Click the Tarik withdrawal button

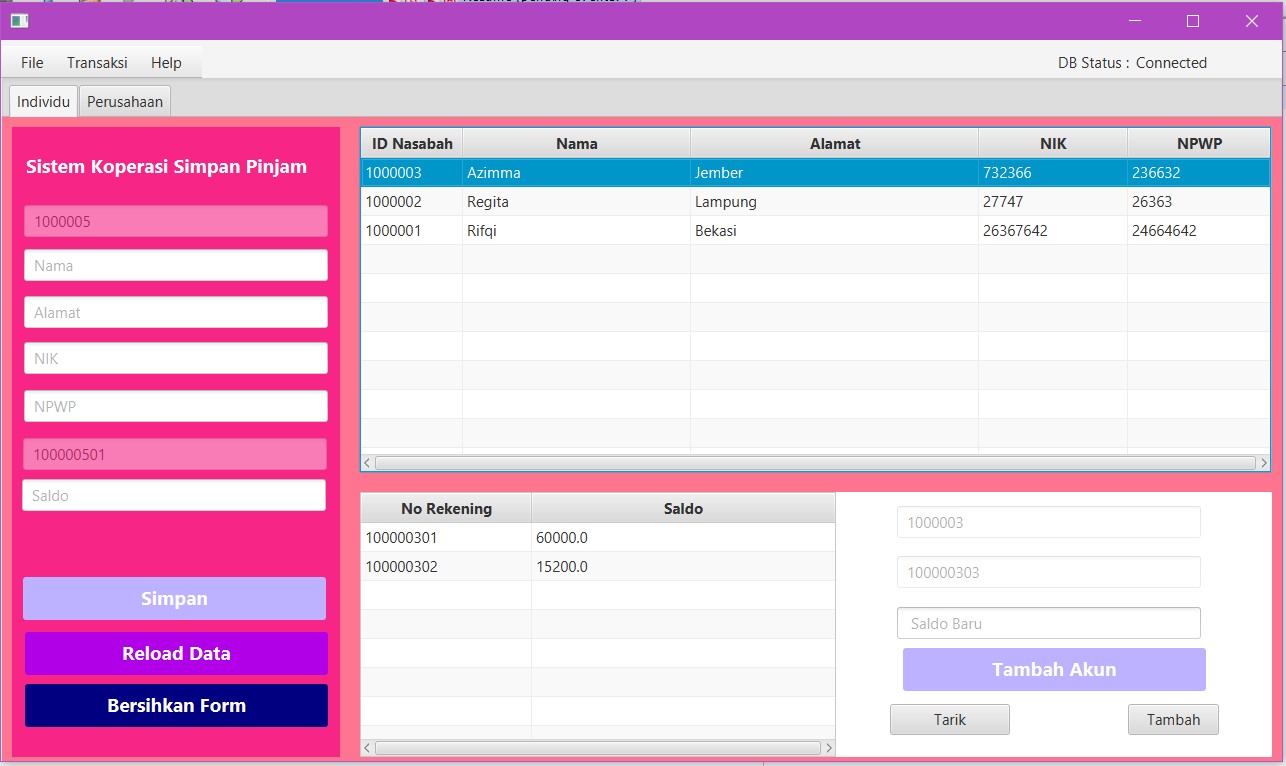click(948, 719)
